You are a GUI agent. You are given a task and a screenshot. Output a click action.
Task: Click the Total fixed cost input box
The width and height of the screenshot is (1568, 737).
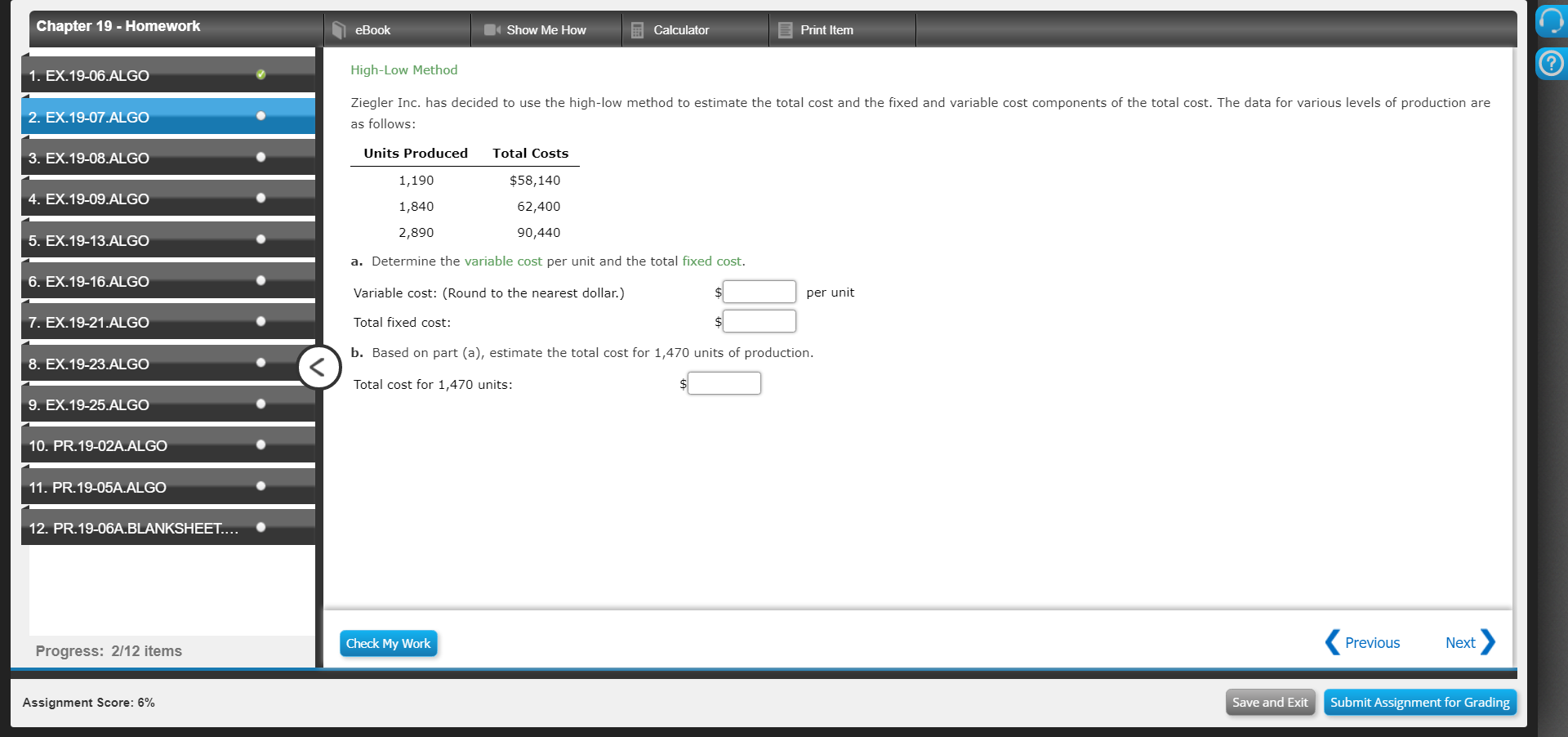(759, 320)
